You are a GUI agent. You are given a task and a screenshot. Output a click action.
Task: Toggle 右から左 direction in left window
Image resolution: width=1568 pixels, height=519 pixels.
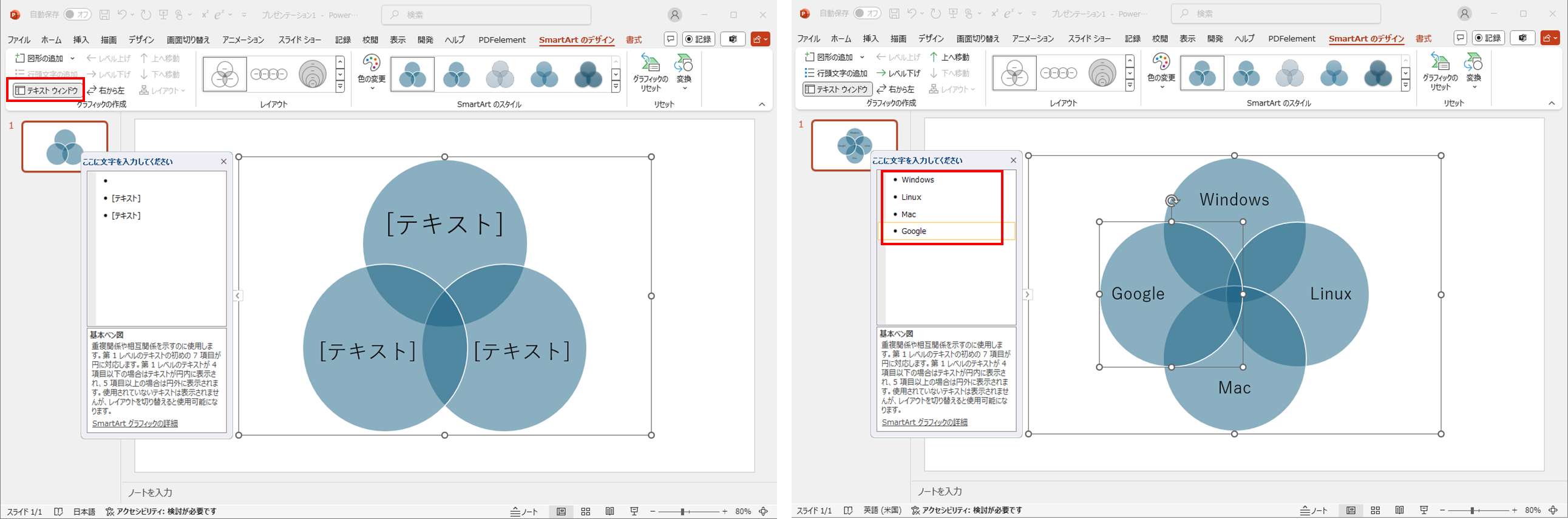[105, 90]
